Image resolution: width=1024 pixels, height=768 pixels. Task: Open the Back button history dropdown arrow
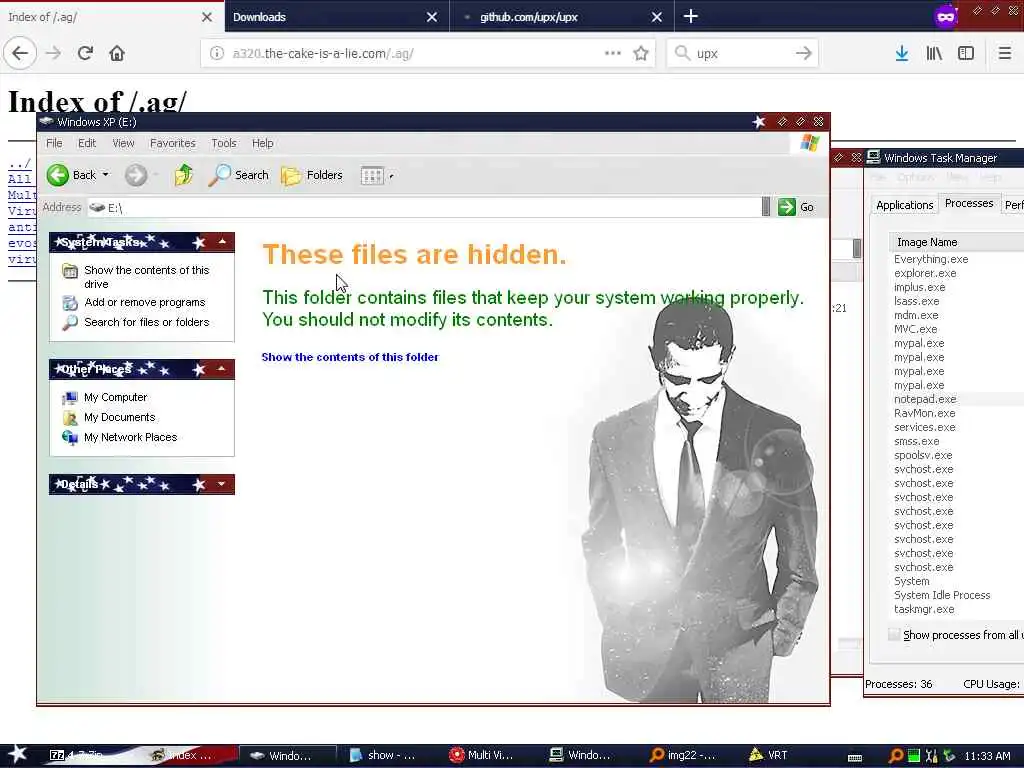pyautogui.click(x=106, y=175)
